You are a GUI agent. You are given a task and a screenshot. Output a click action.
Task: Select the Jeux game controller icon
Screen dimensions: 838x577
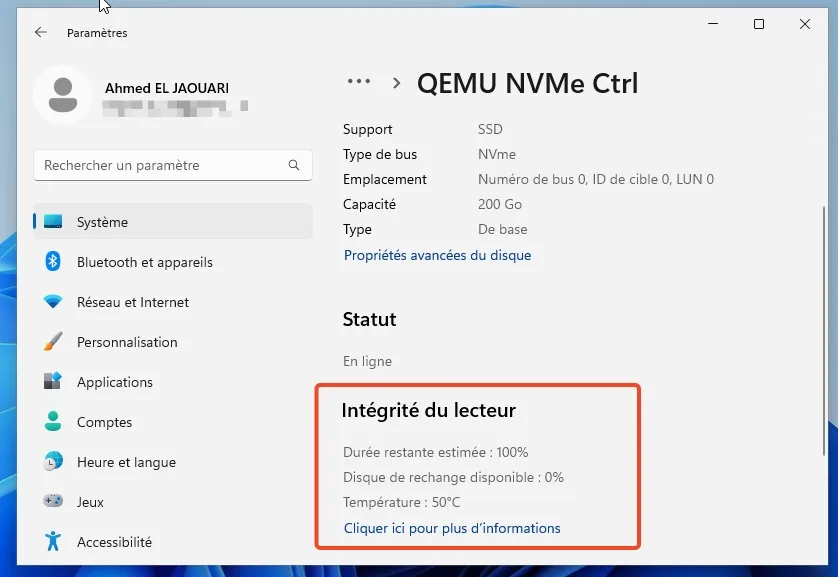[x=56, y=502]
